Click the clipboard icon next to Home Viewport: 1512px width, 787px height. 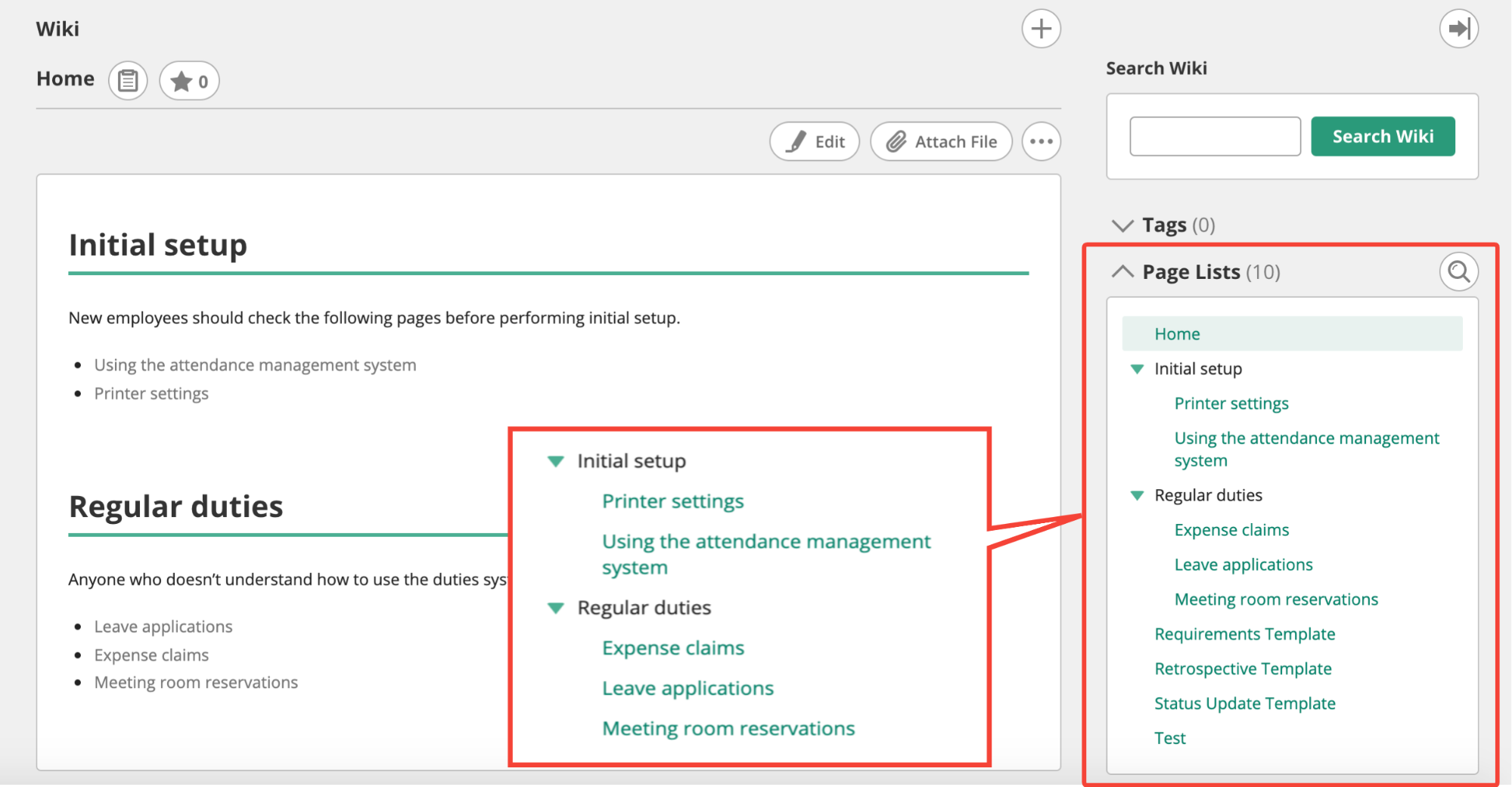point(128,80)
